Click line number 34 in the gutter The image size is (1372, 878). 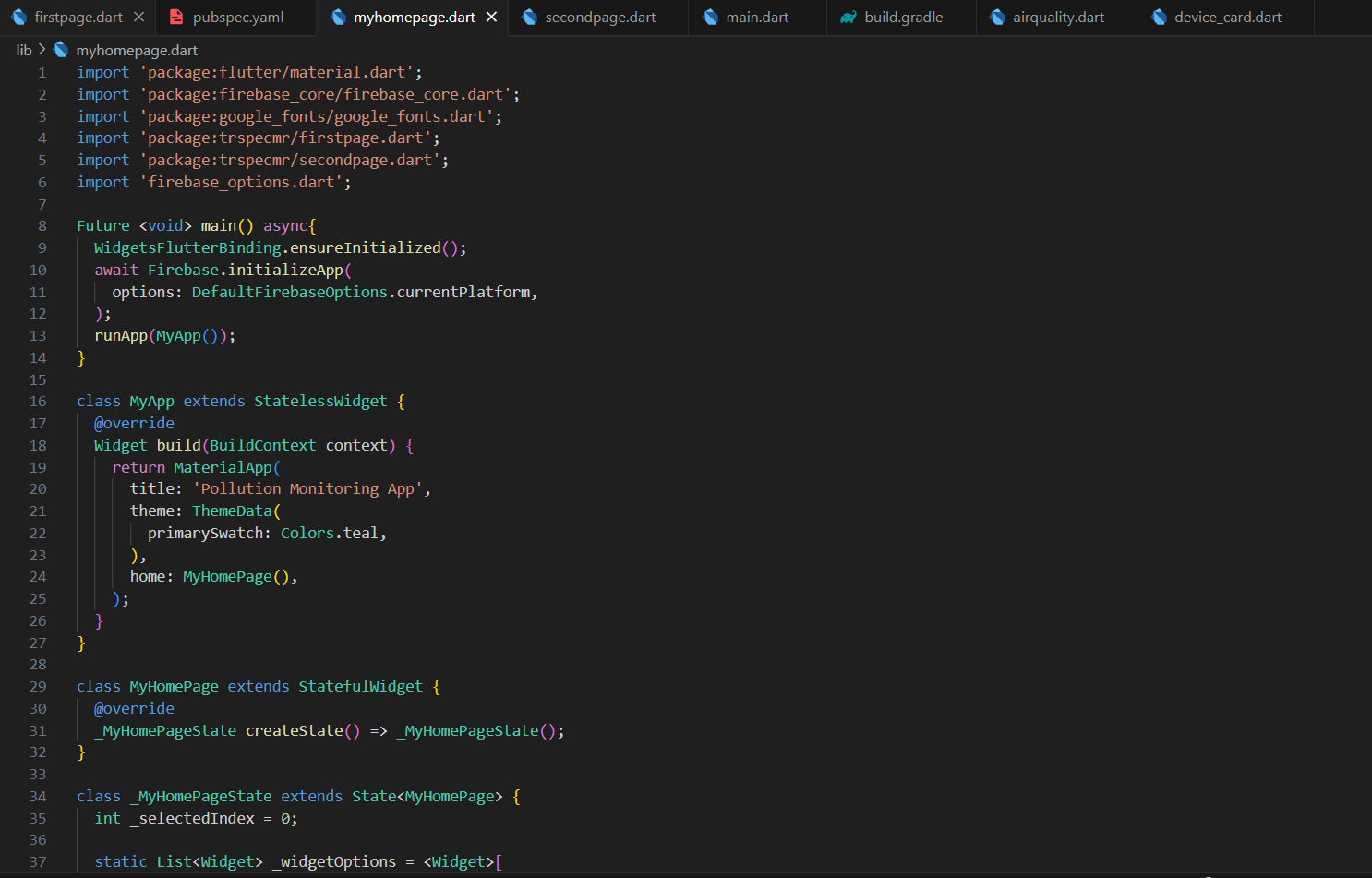point(38,797)
